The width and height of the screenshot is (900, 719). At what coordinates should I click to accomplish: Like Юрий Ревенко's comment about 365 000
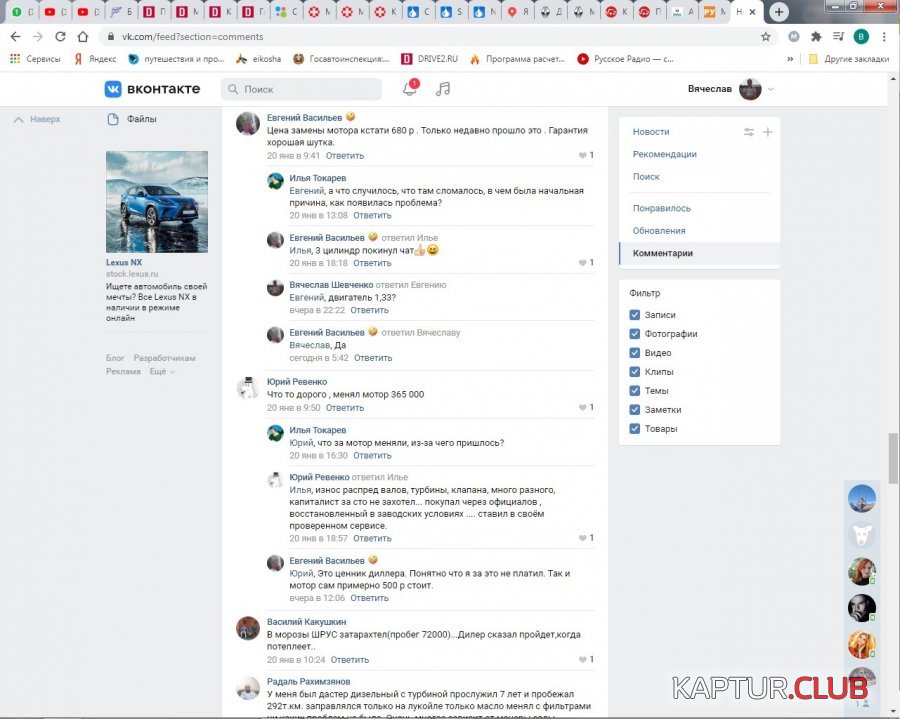pyautogui.click(x=585, y=408)
